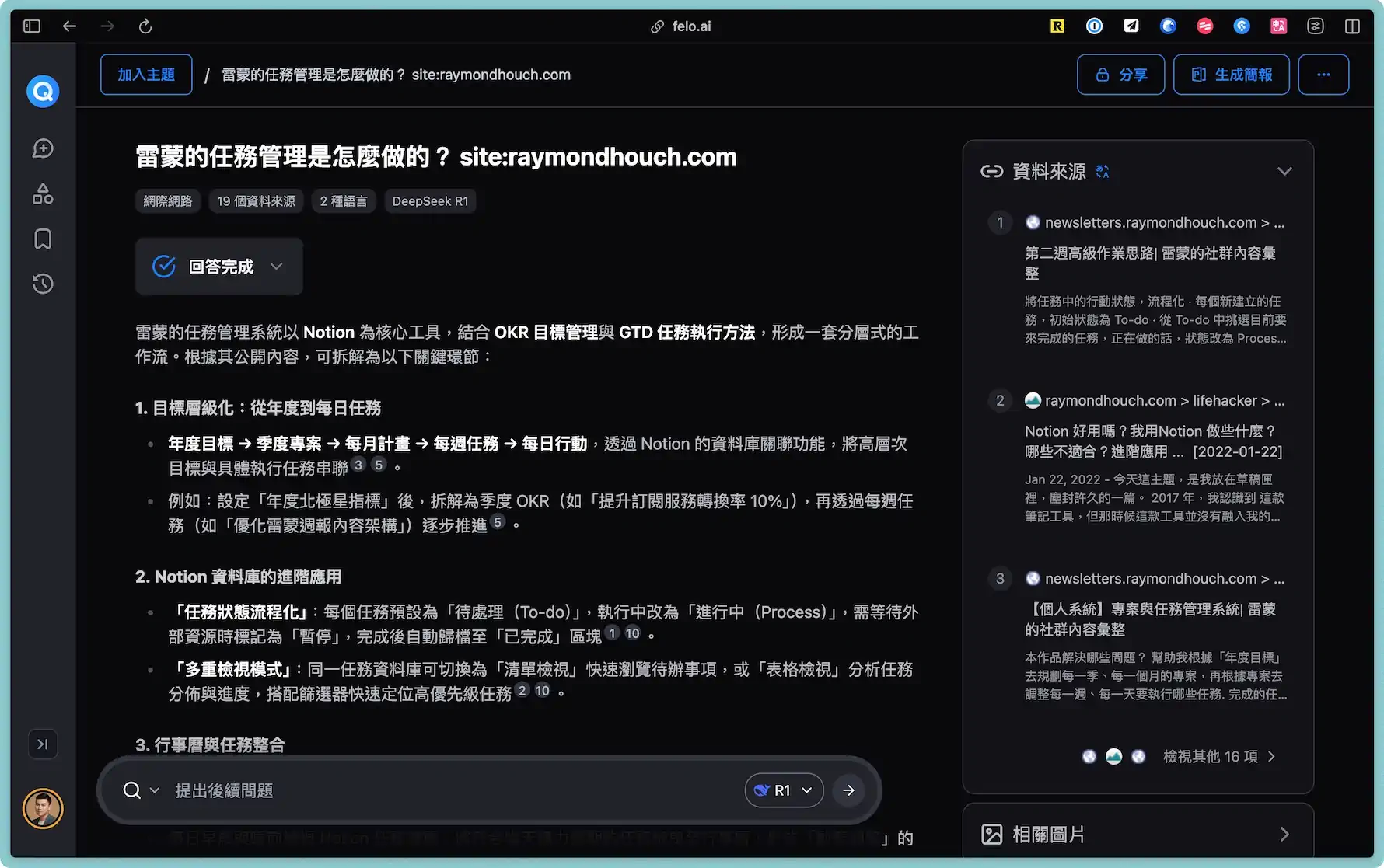Screen dimensions: 1384x868
Task: Toggle the browser sidebar panel icon
Action: [x=32, y=26]
